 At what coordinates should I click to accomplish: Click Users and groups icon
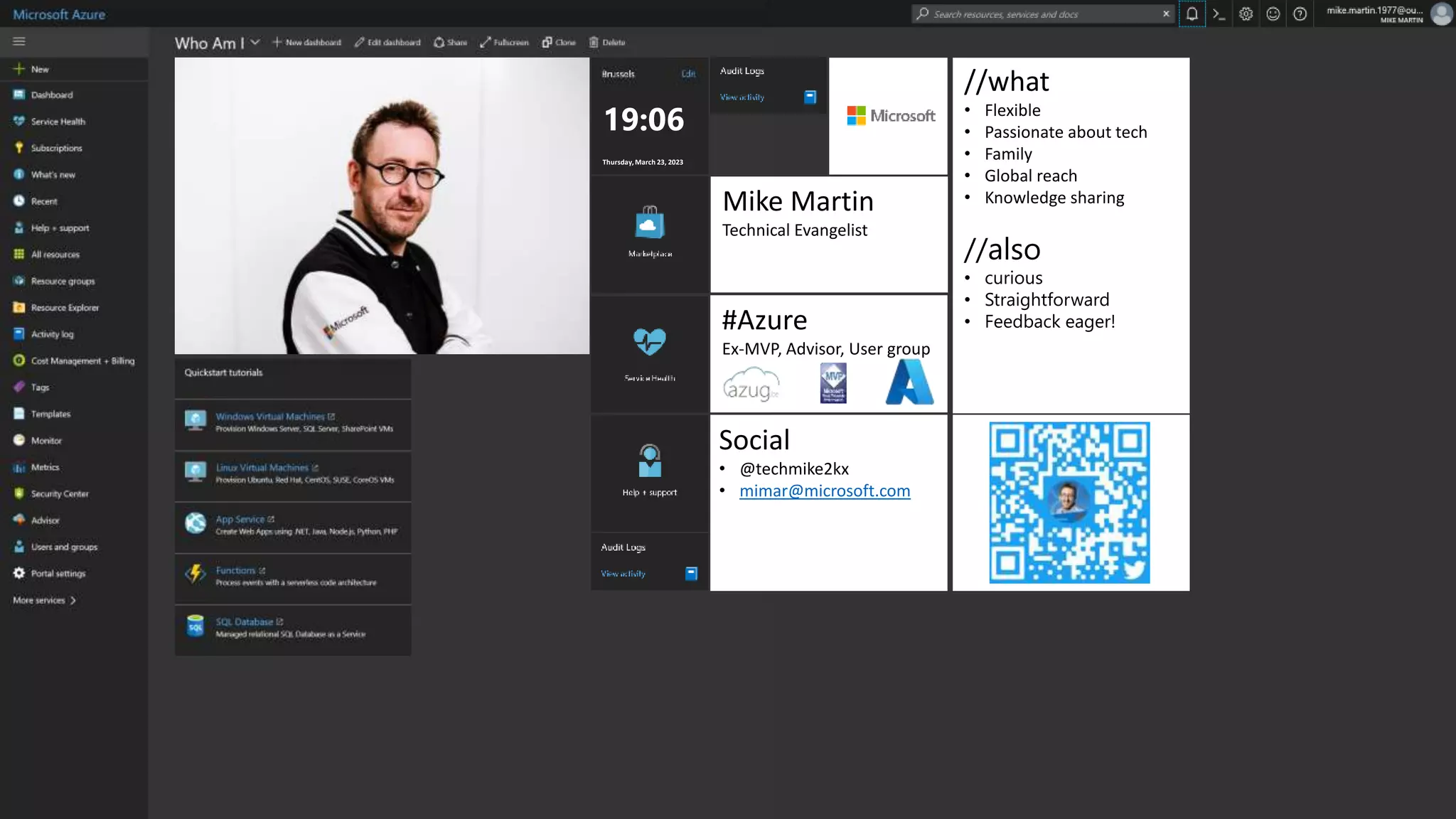(19, 547)
